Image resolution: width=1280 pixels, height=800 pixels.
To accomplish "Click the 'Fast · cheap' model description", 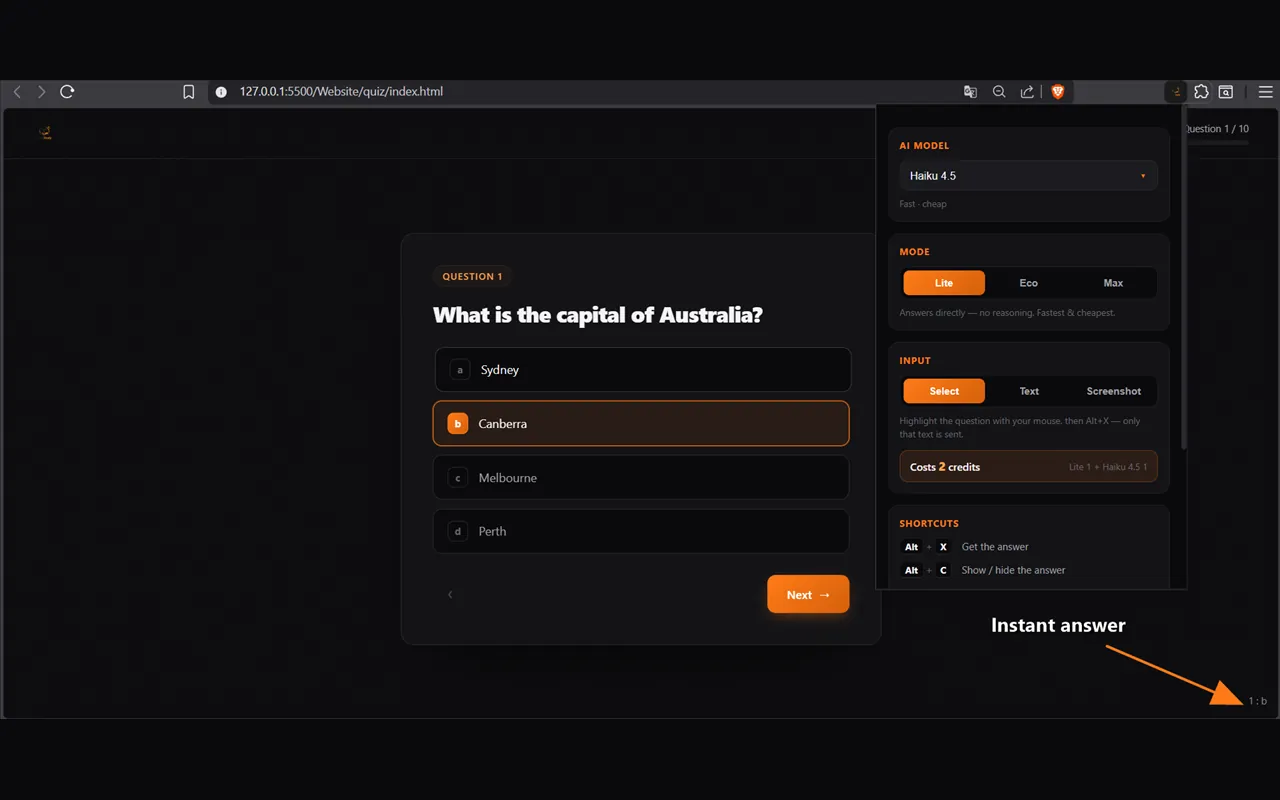I will click(x=922, y=204).
